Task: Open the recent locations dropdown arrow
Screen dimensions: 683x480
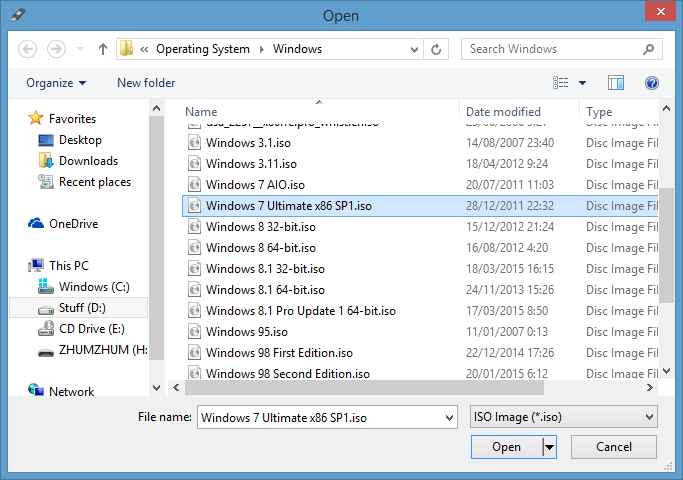Action: [81, 49]
